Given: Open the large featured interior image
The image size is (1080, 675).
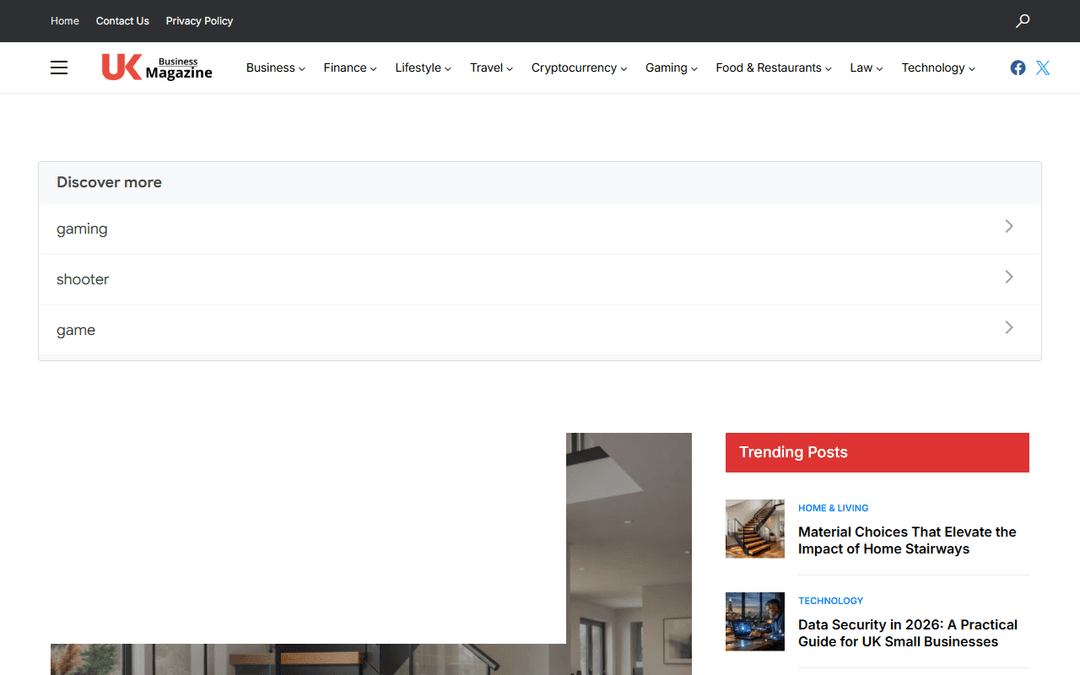Looking at the screenshot, I should 629,554.
